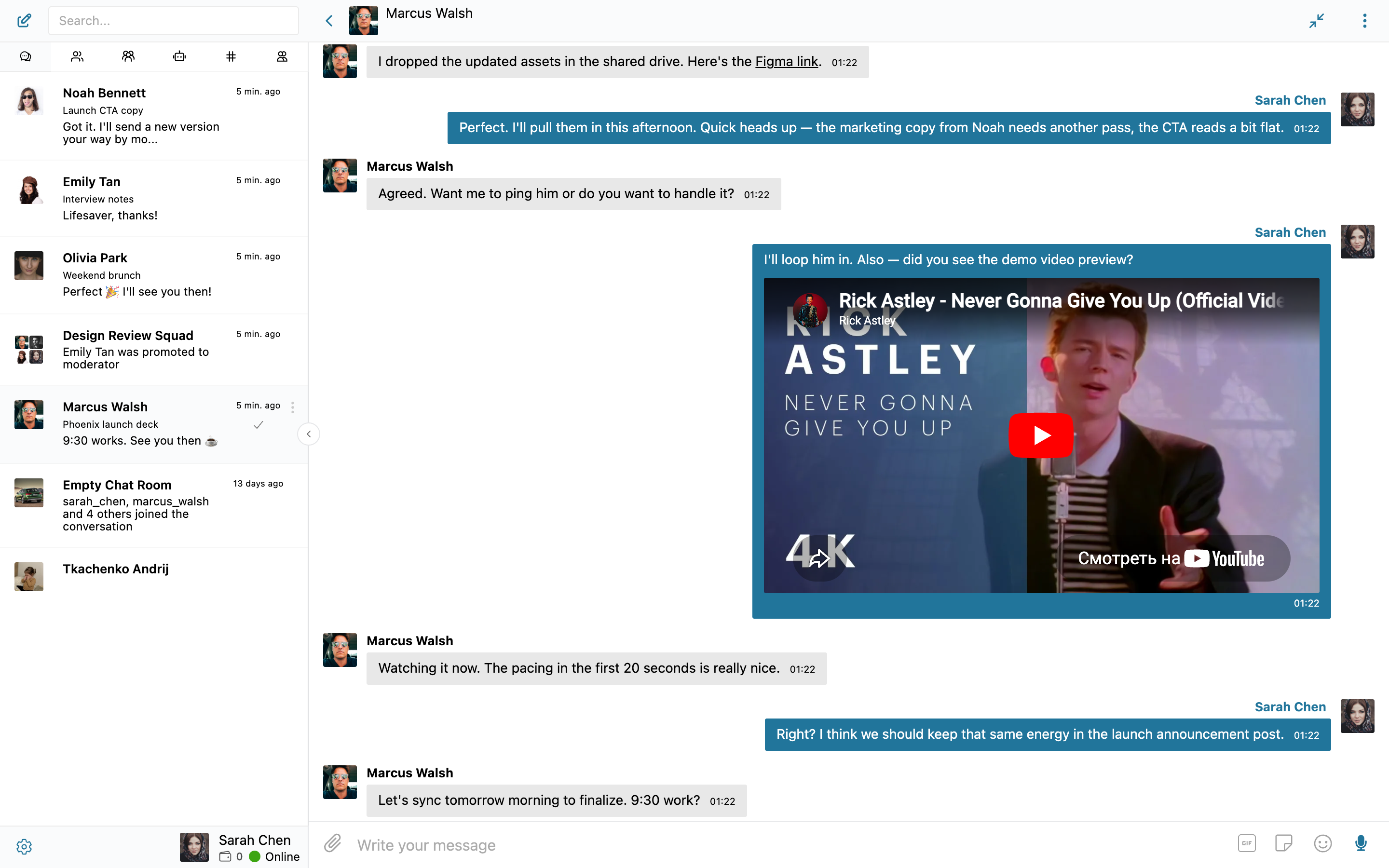The image size is (1389, 868).
Task: Select the Watching it now message
Action: [596, 668]
